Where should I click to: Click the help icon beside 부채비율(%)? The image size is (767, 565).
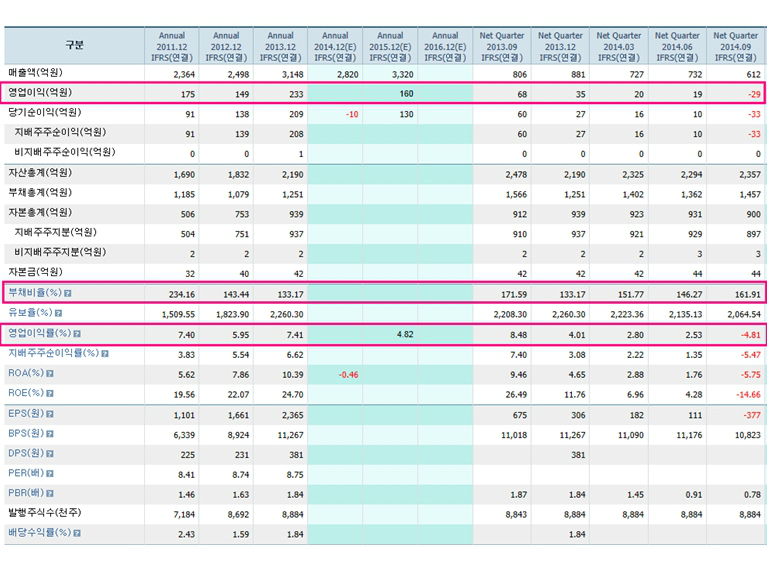click(68, 293)
